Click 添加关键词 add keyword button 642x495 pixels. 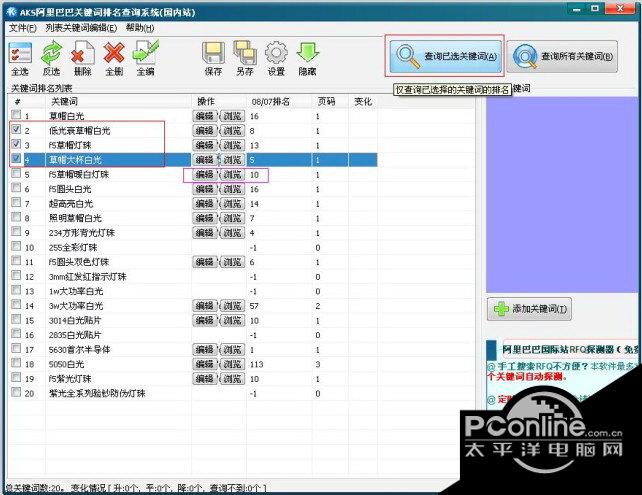click(529, 309)
